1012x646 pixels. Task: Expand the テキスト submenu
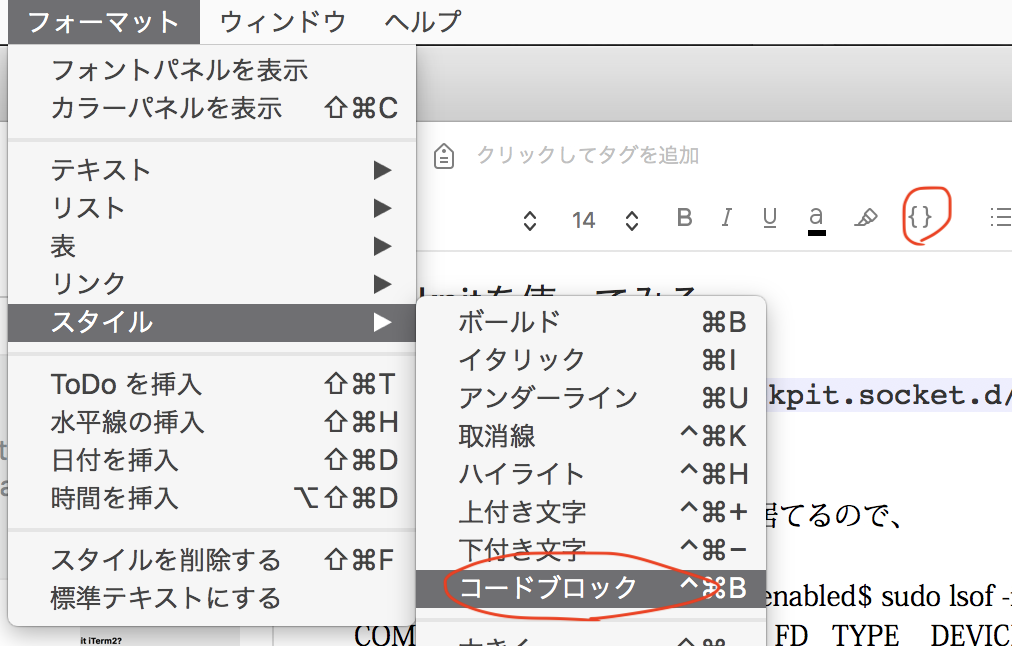tap(212, 170)
